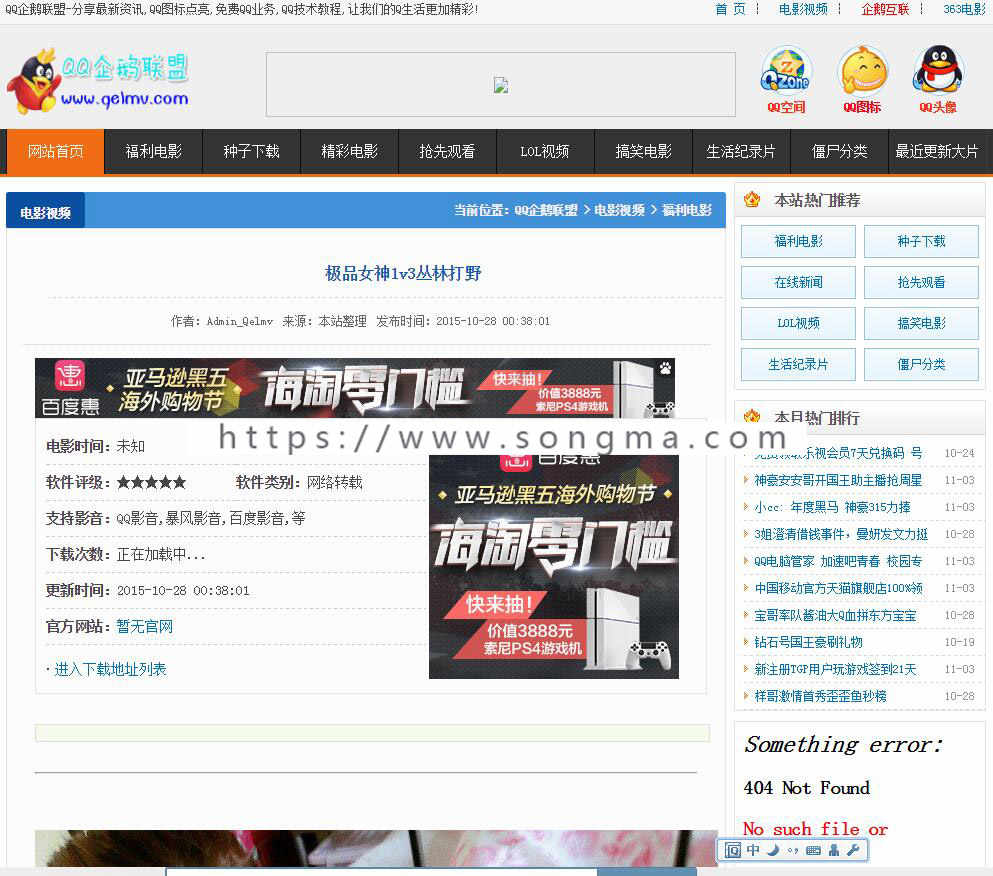Open the 搞笑电影 navigation tab
The image size is (993, 876).
click(x=643, y=151)
